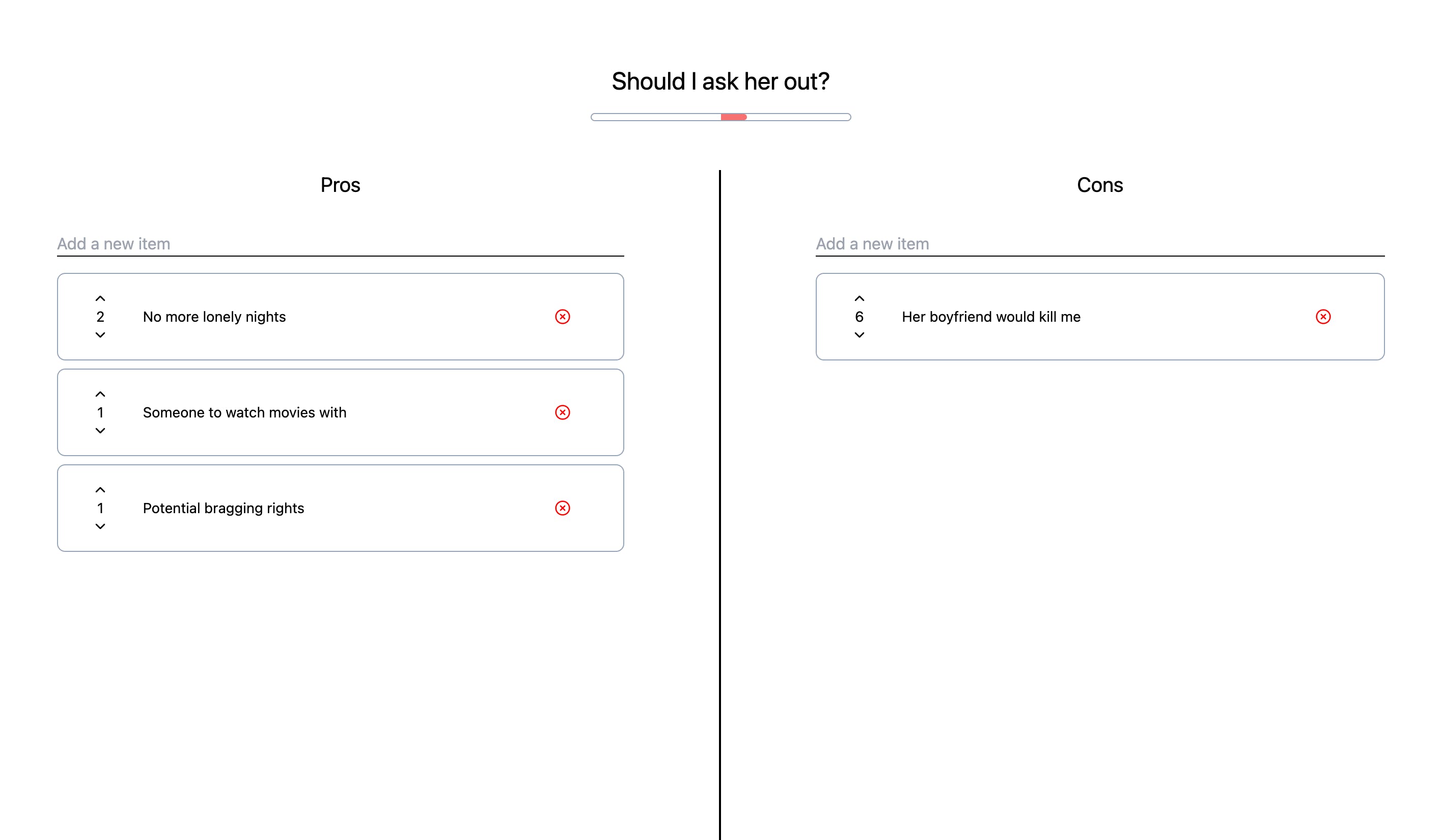This screenshot has height=840, width=1441.
Task: Decrease the score of "Someone to watch movies with"
Action: 101,431
